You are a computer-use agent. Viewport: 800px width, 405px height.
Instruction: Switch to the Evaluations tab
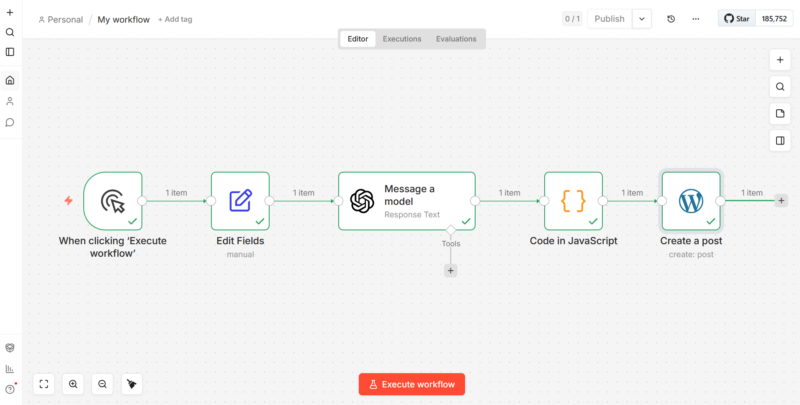click(456, 39)
